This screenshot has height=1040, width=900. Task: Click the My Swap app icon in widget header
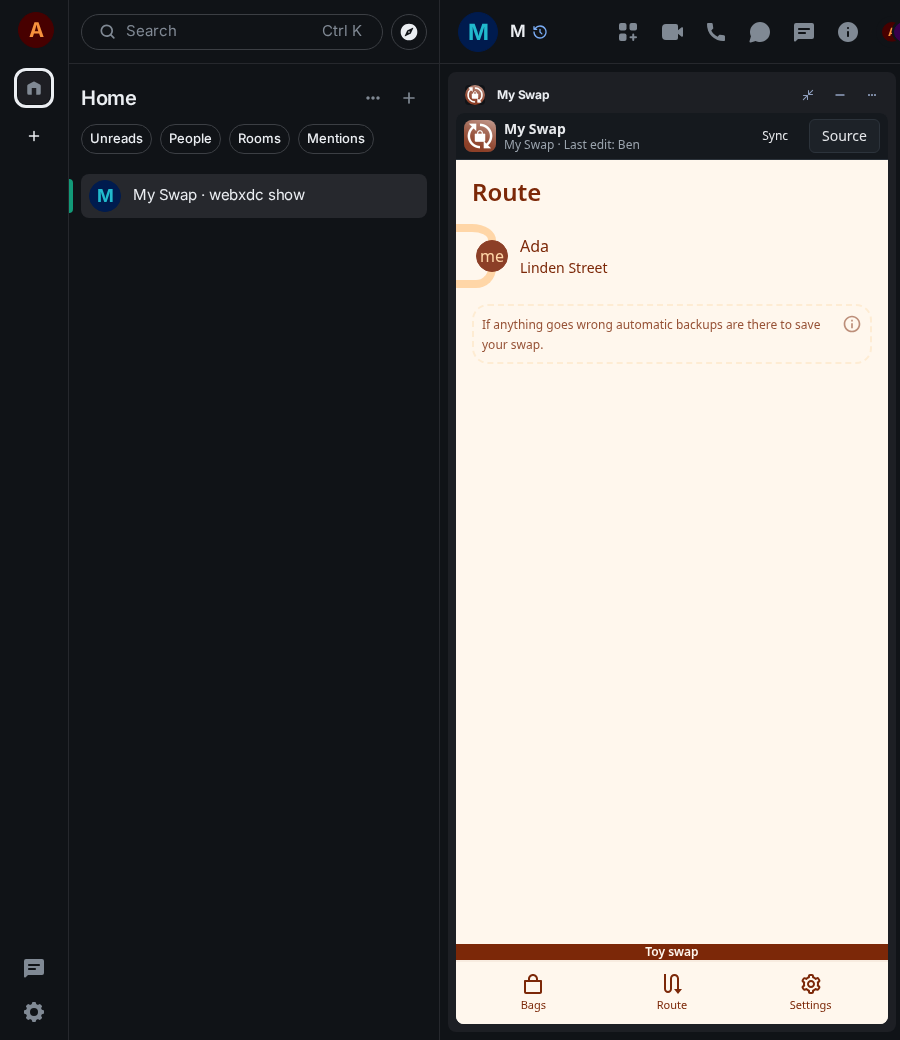[480, 136]
